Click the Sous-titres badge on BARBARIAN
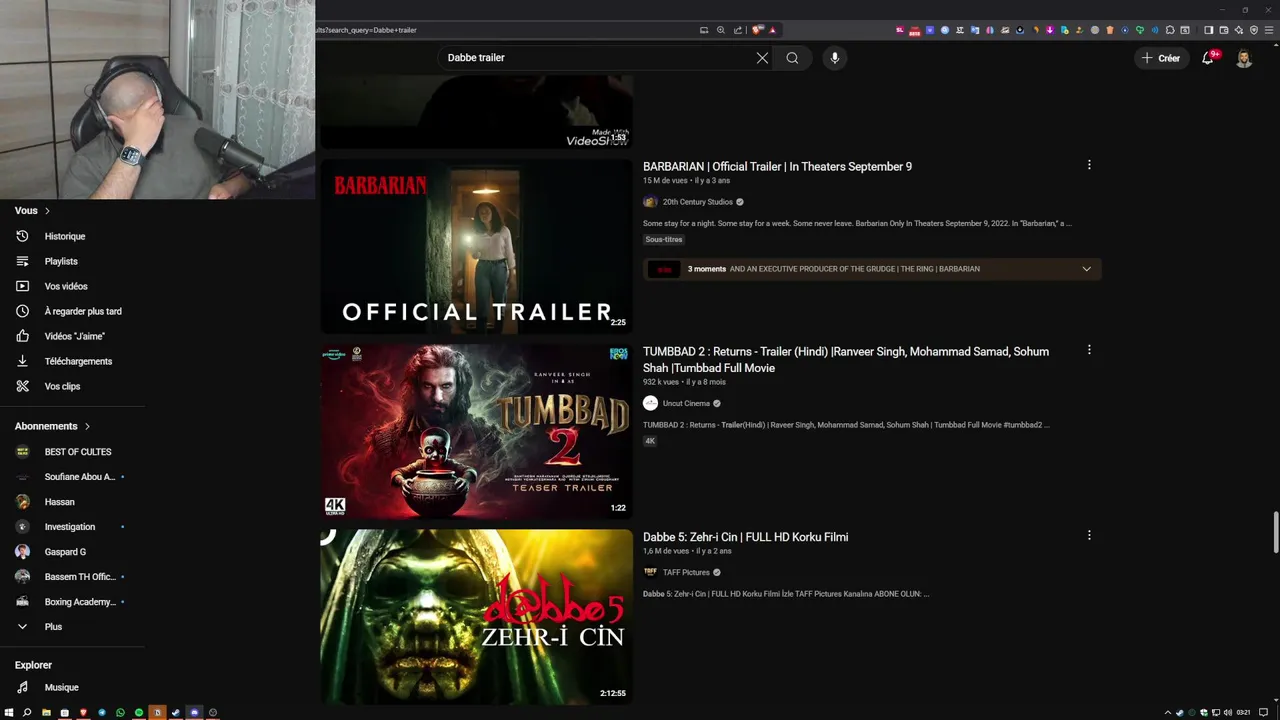Screen dimensions: 1280x720 tap(664, 240)
